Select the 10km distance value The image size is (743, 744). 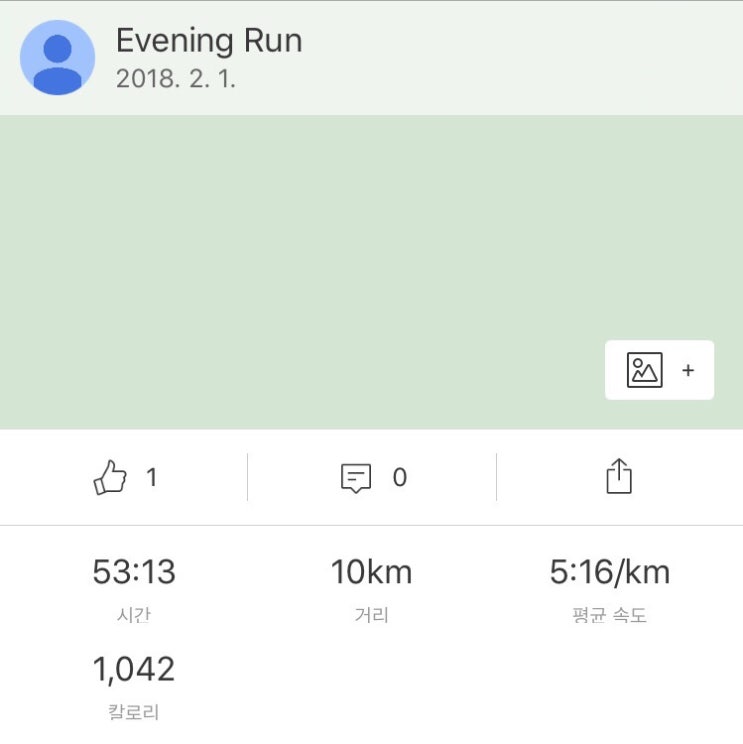click(371, 572)
